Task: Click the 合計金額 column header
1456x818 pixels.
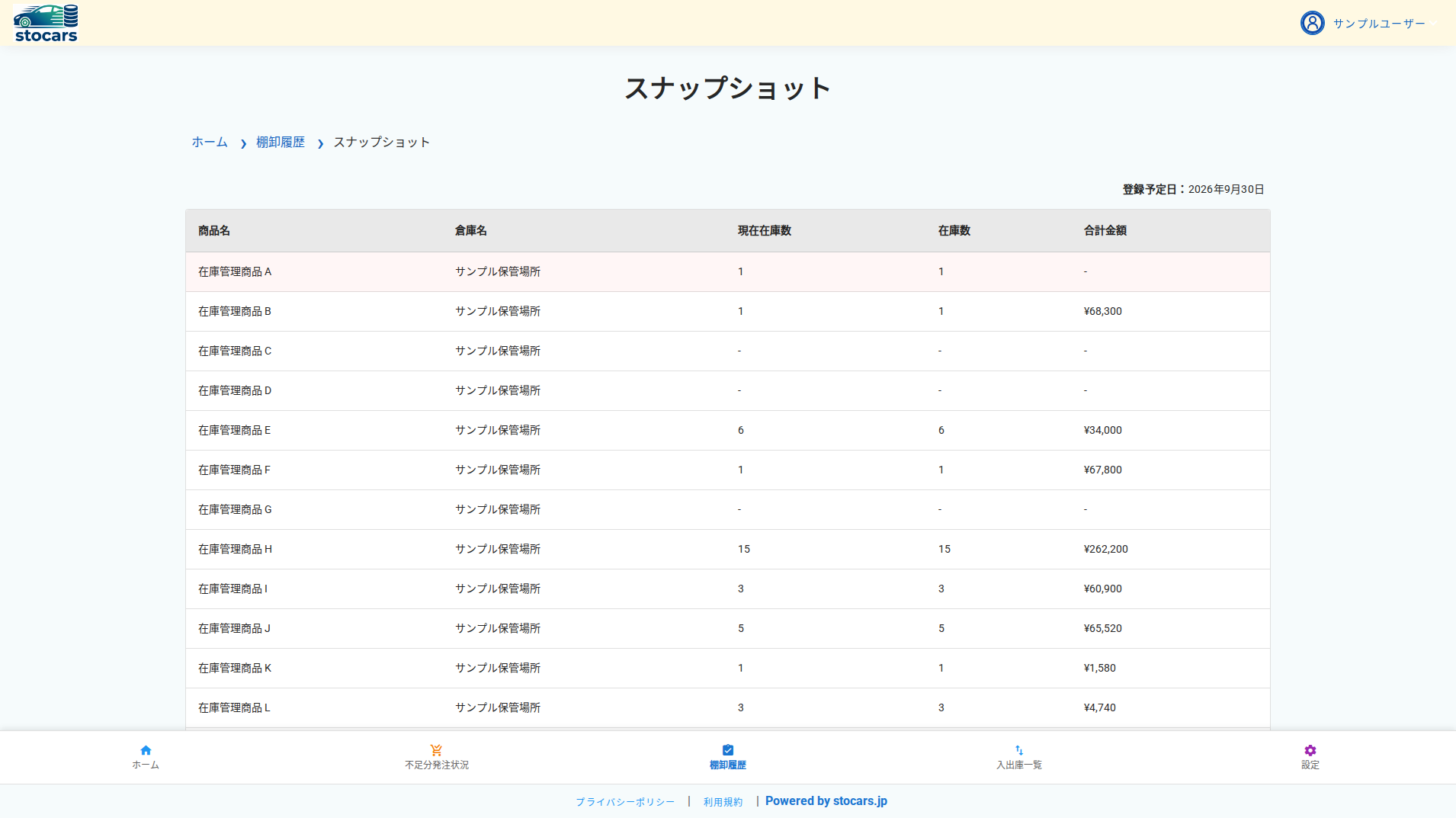Action: [x=1105, y=230]
